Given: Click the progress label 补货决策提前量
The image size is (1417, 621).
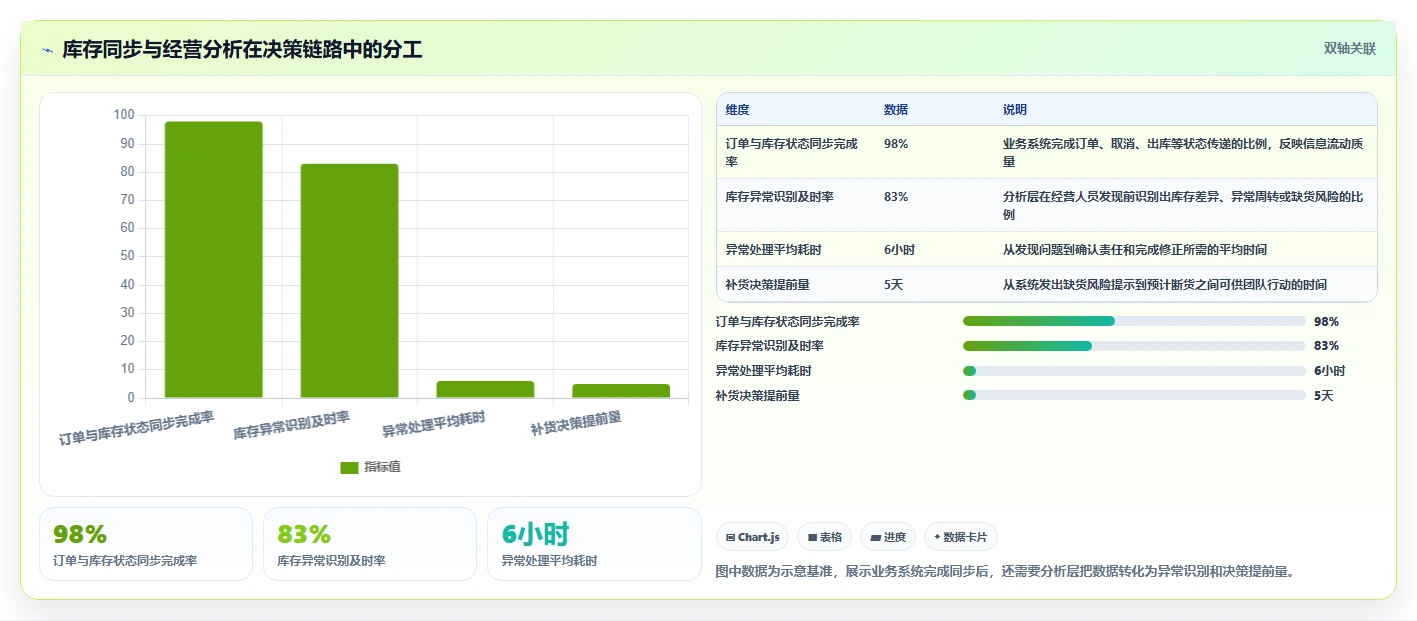Looking at the screenshot, I should pyautogui.click(x=758, y=395).
